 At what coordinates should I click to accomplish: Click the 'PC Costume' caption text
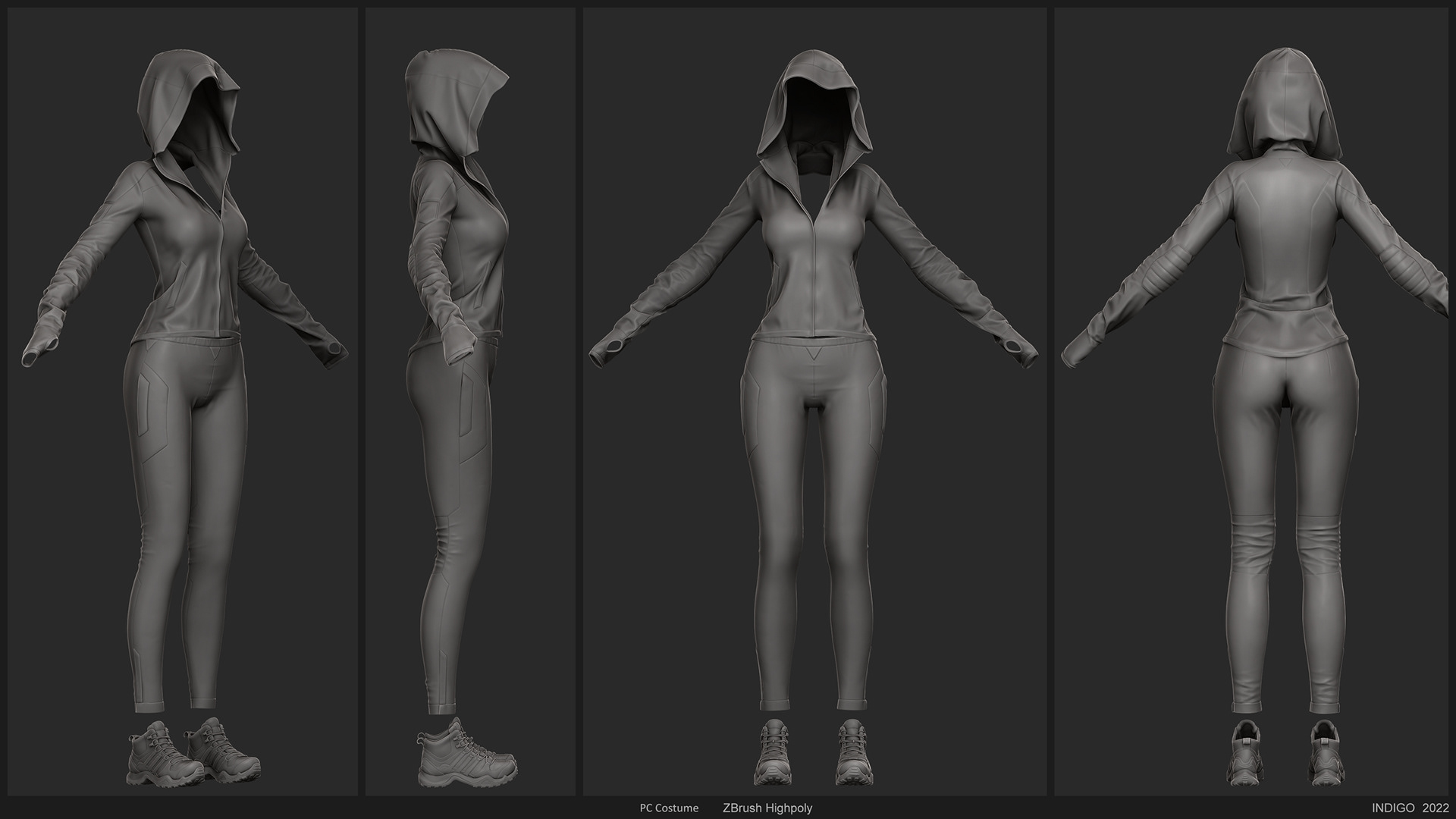(x=669, y=808)
